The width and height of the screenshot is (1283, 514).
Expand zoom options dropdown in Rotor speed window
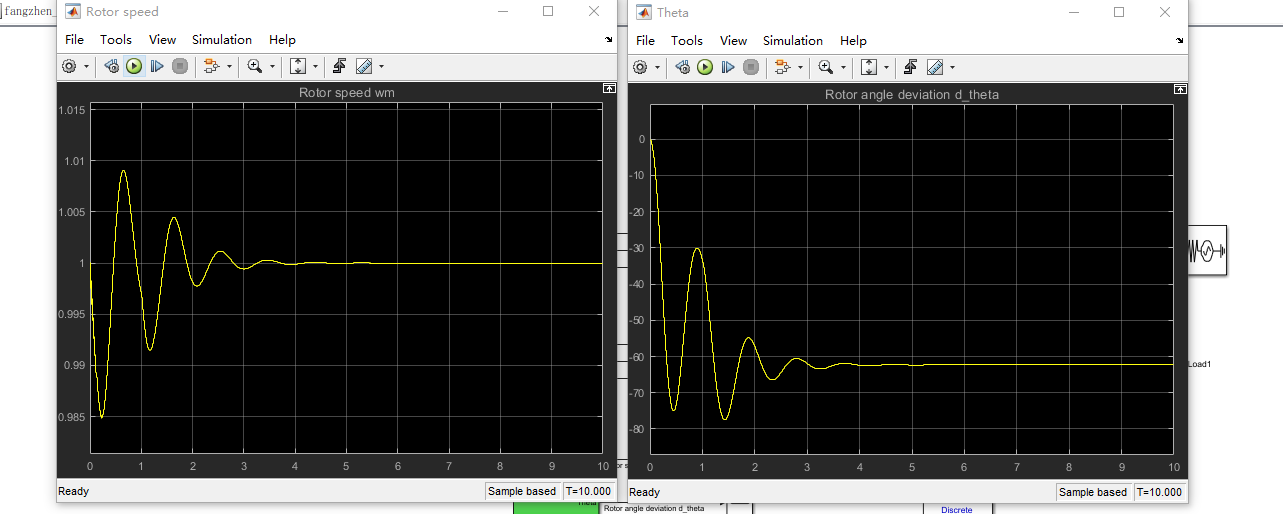272,67
